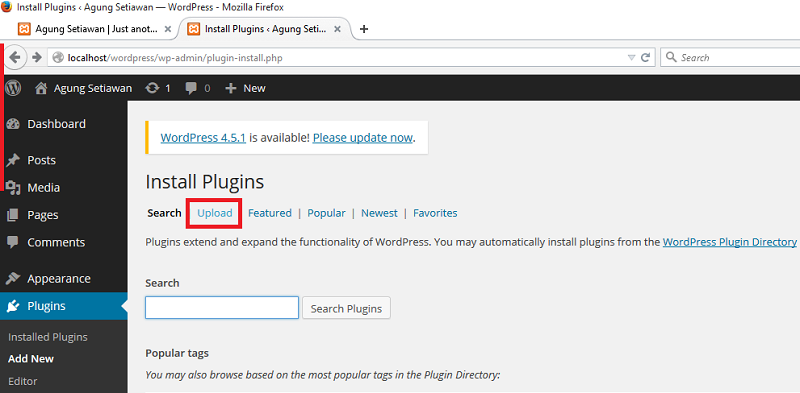Screen dimensions: 800x393
Task: Select the Install Plugins browser tab
Action: coord(264,29)
